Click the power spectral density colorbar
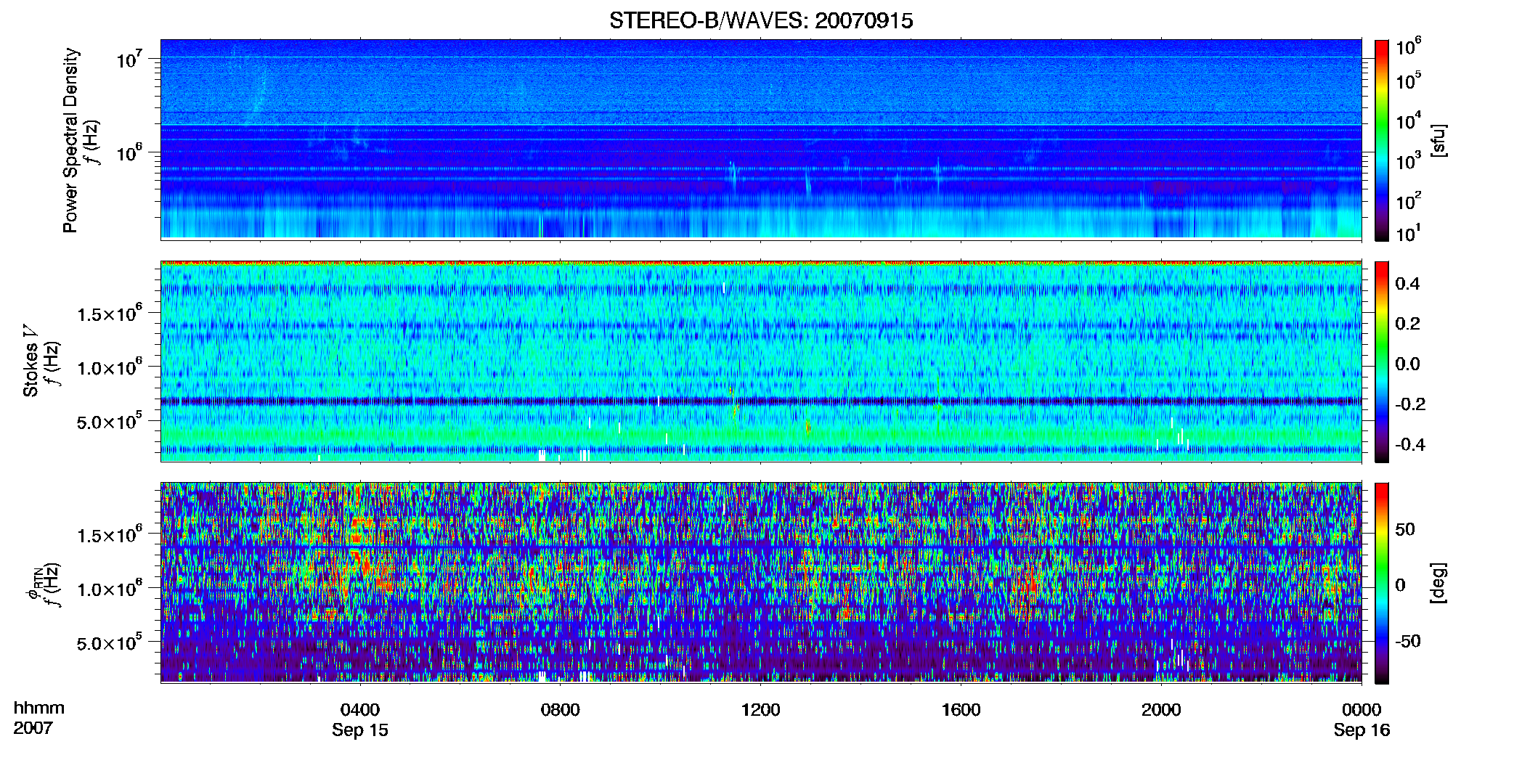Screen dimensions: 1522x784 (x=1382, y=140)
